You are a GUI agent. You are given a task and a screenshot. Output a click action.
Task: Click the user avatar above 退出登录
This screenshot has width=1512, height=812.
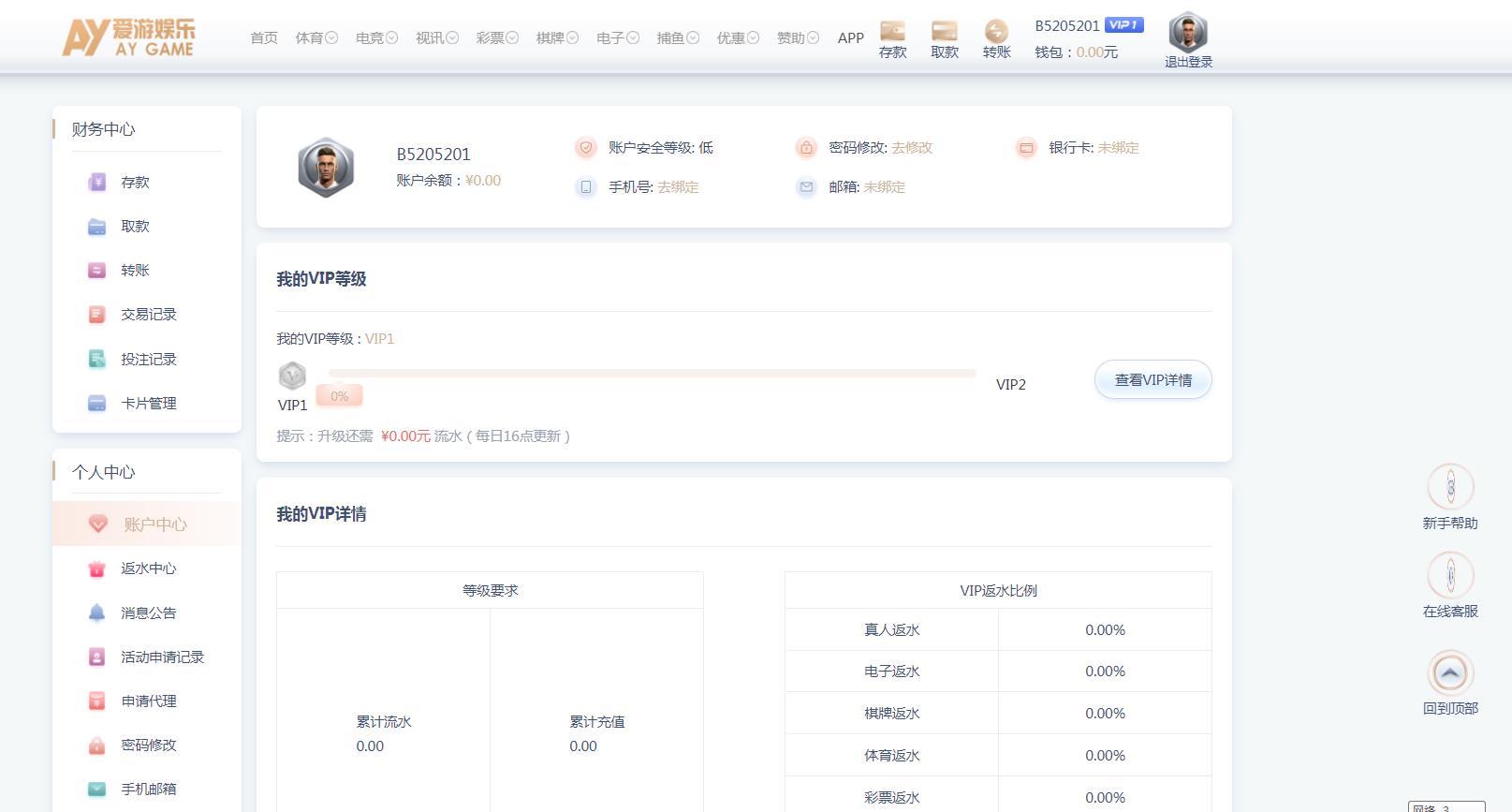pos(1188,33)
